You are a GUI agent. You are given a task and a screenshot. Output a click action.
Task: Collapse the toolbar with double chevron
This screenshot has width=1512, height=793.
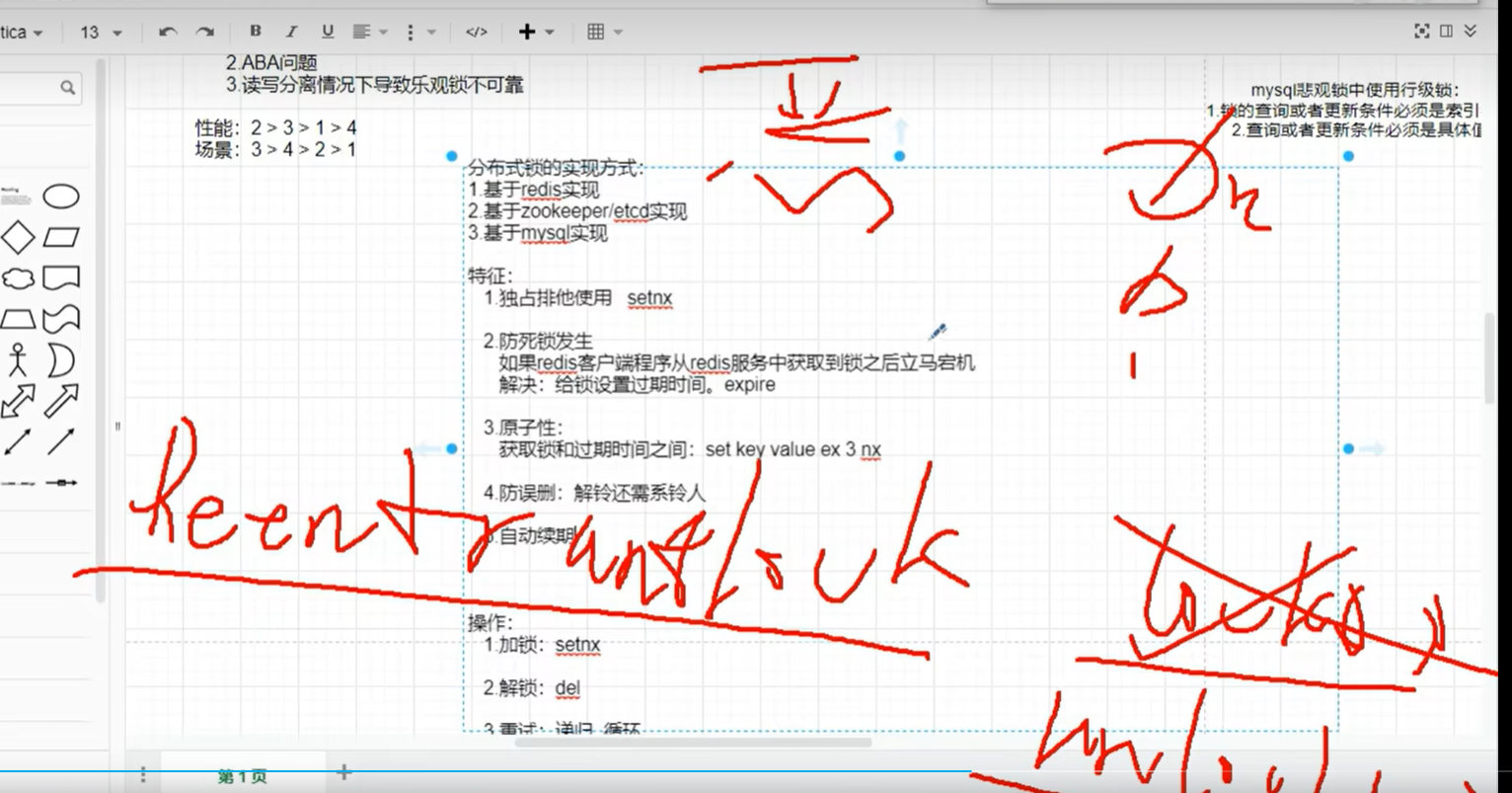coord(1471,32)
